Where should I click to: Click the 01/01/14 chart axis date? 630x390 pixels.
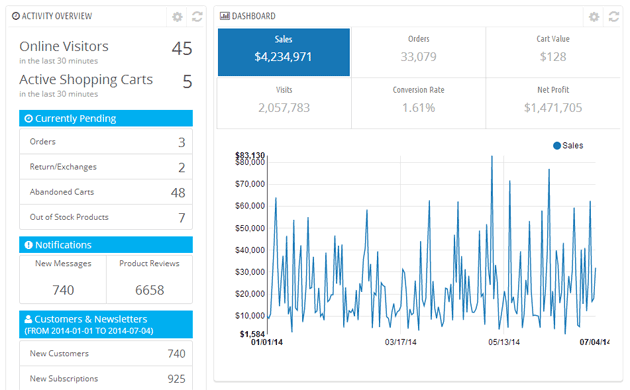tap(267, 342)
